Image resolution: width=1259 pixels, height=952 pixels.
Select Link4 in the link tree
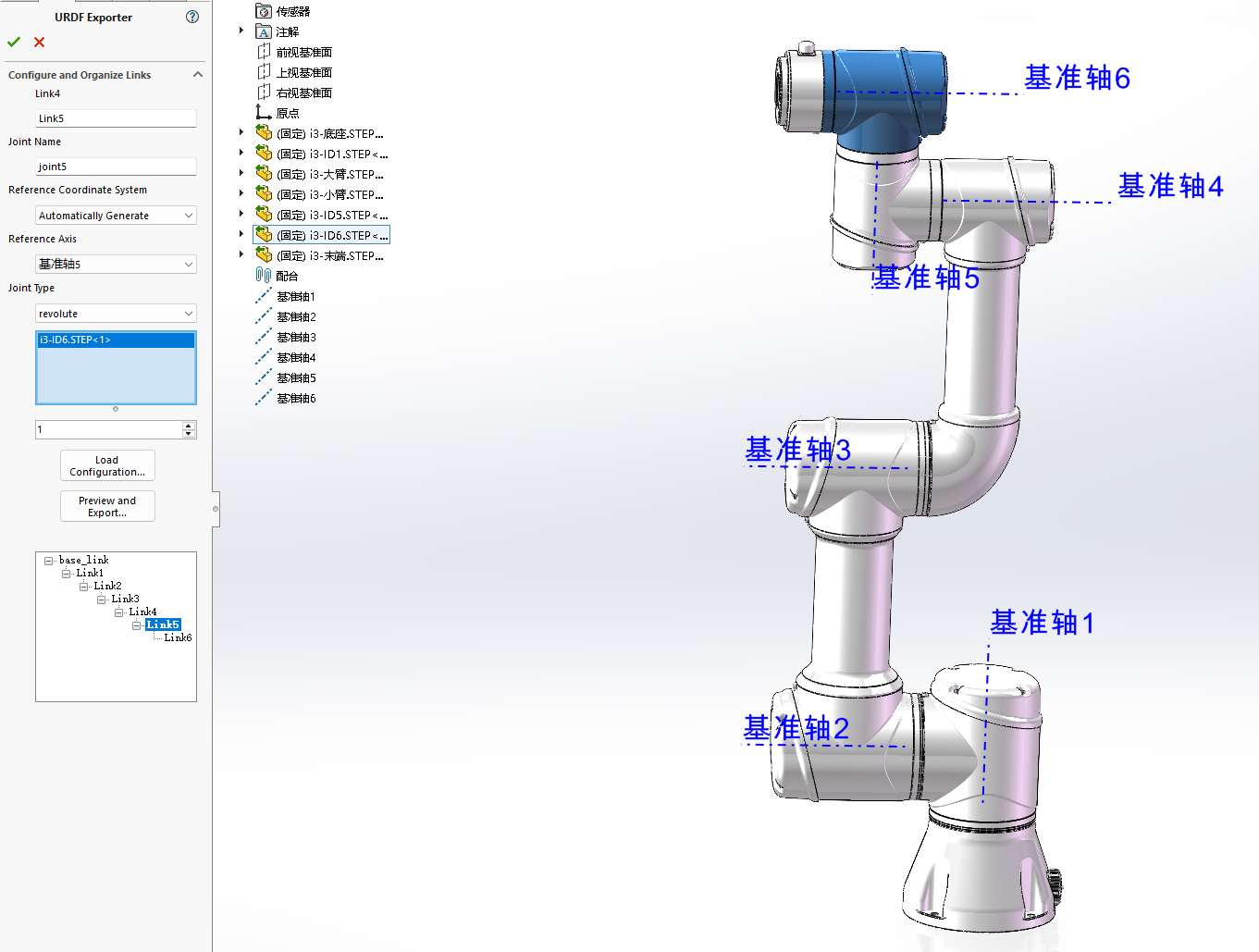point(142,612)
